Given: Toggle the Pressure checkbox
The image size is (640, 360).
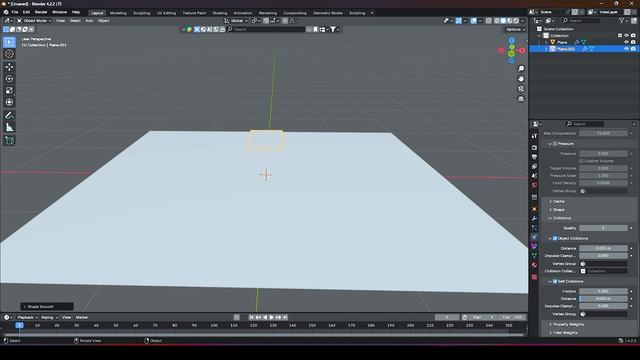Looking at the screenshot, I should click(x=555, y=144).
